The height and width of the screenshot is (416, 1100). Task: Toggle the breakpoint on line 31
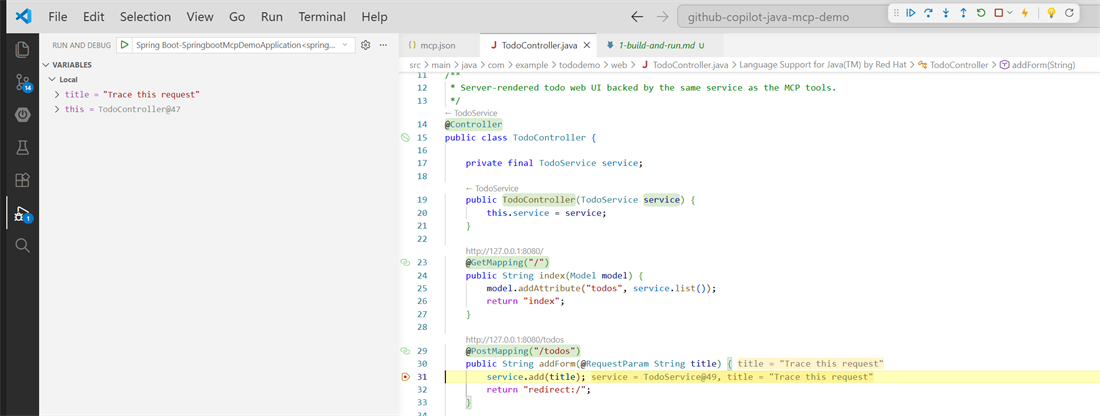pos(405,377)
